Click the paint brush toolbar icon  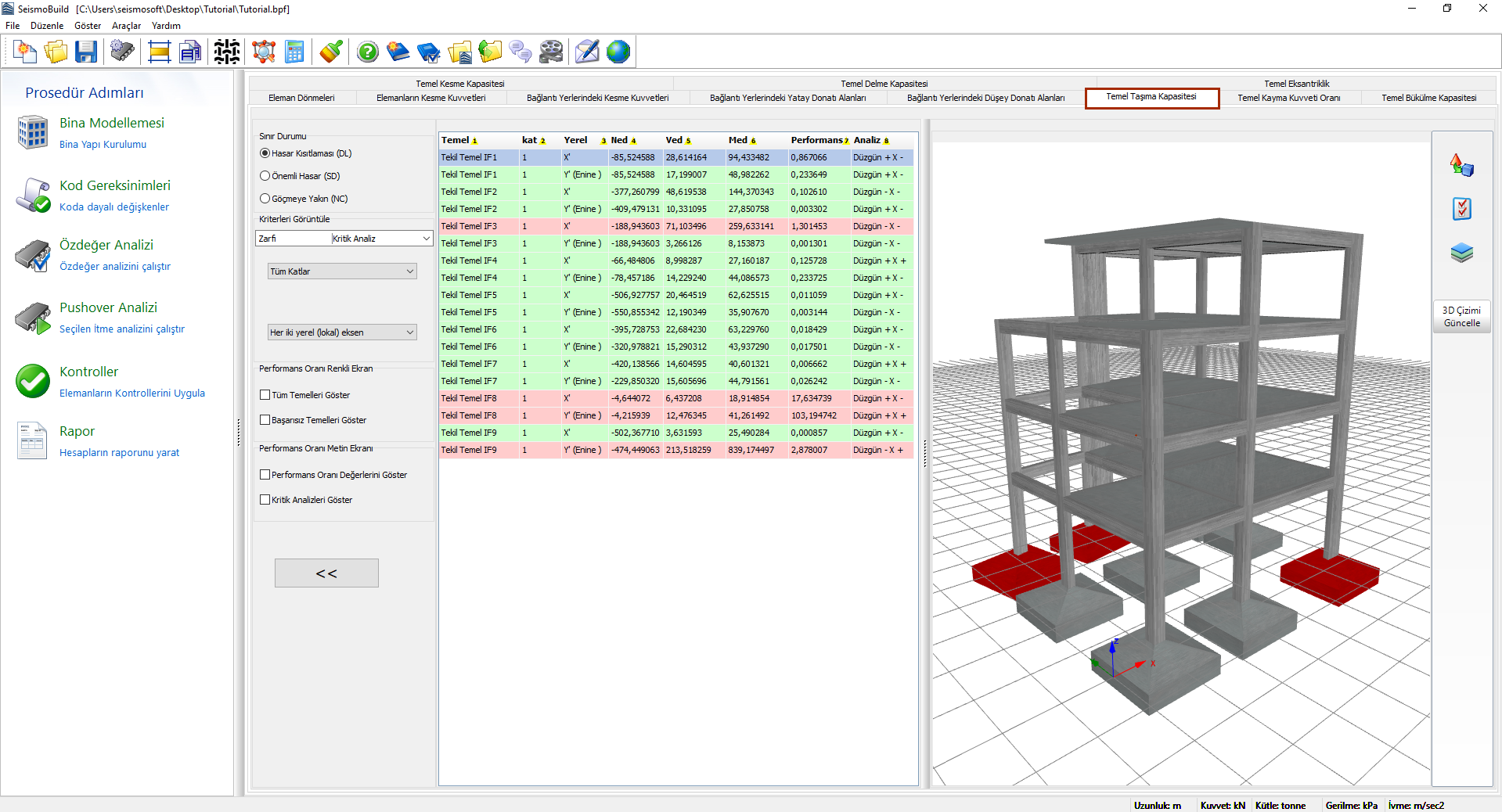point(331,52)
